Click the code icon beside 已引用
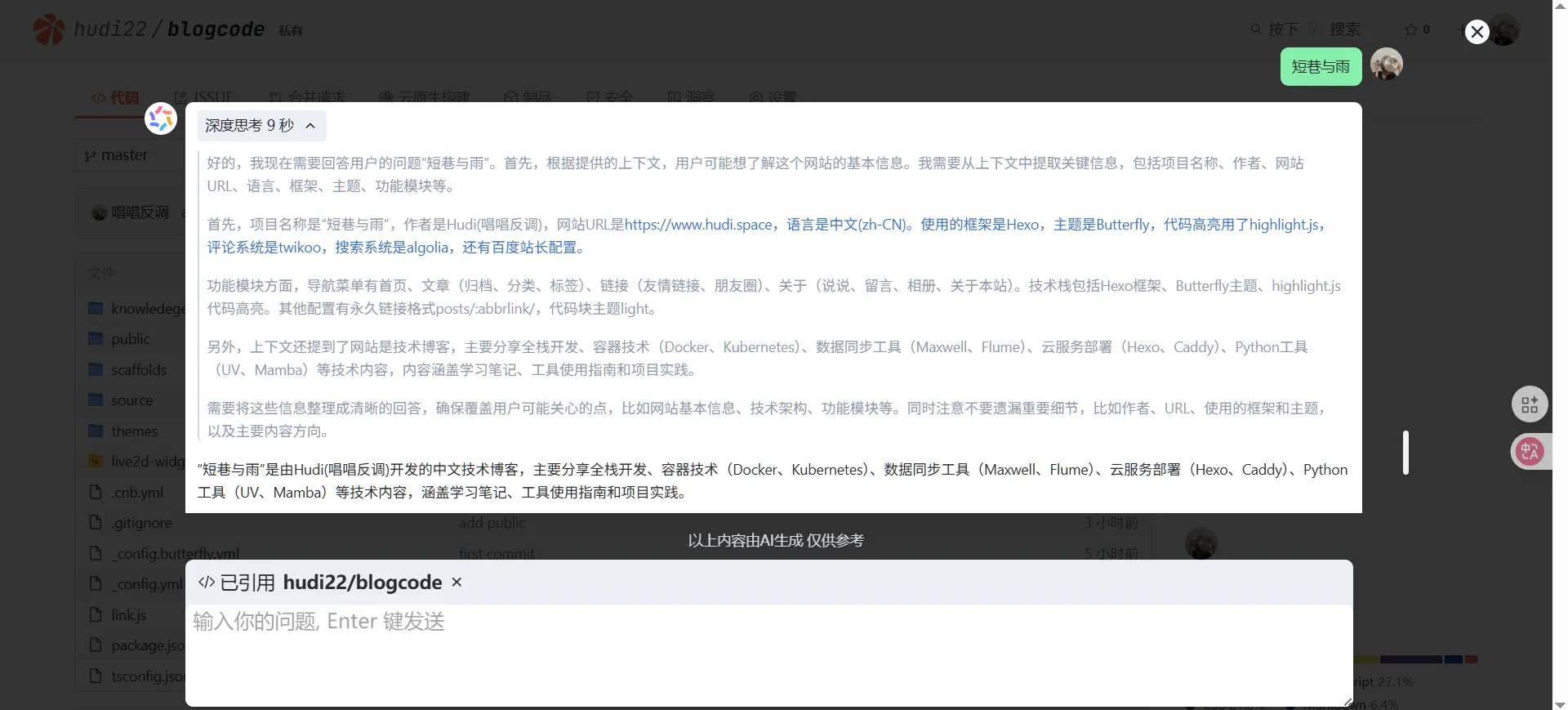This screenshot has height=710, width=1568. point(207,583)
